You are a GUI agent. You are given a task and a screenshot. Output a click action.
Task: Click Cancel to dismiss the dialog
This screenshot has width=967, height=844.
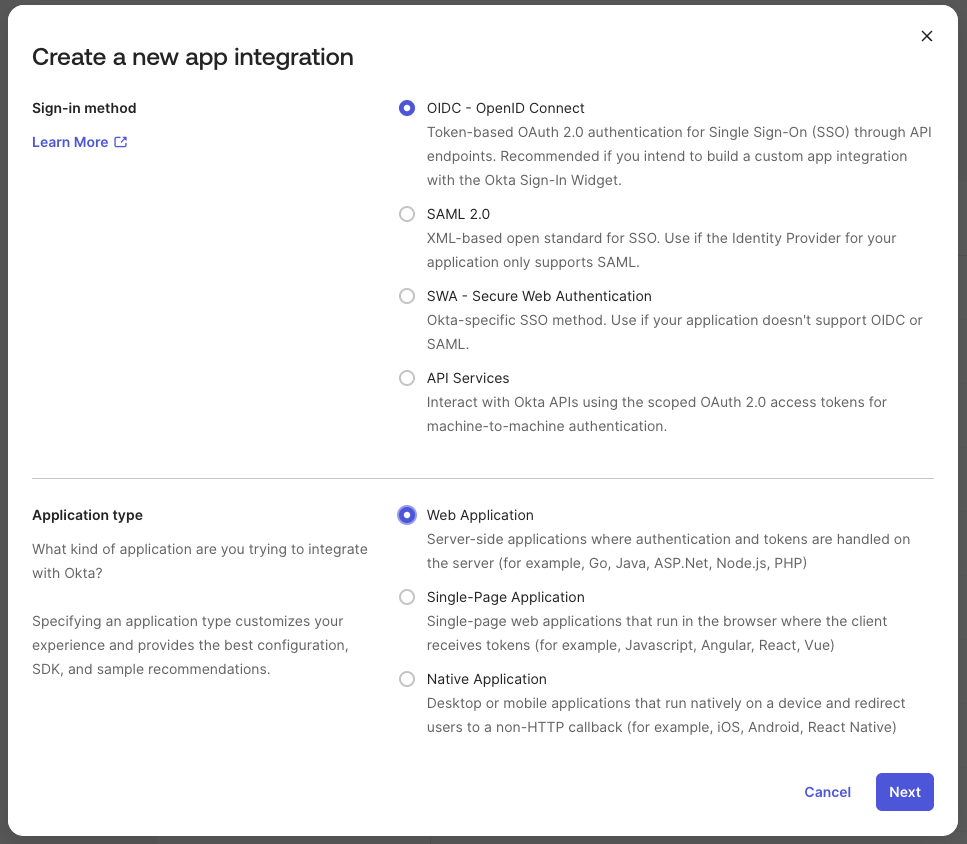[827, 791]
